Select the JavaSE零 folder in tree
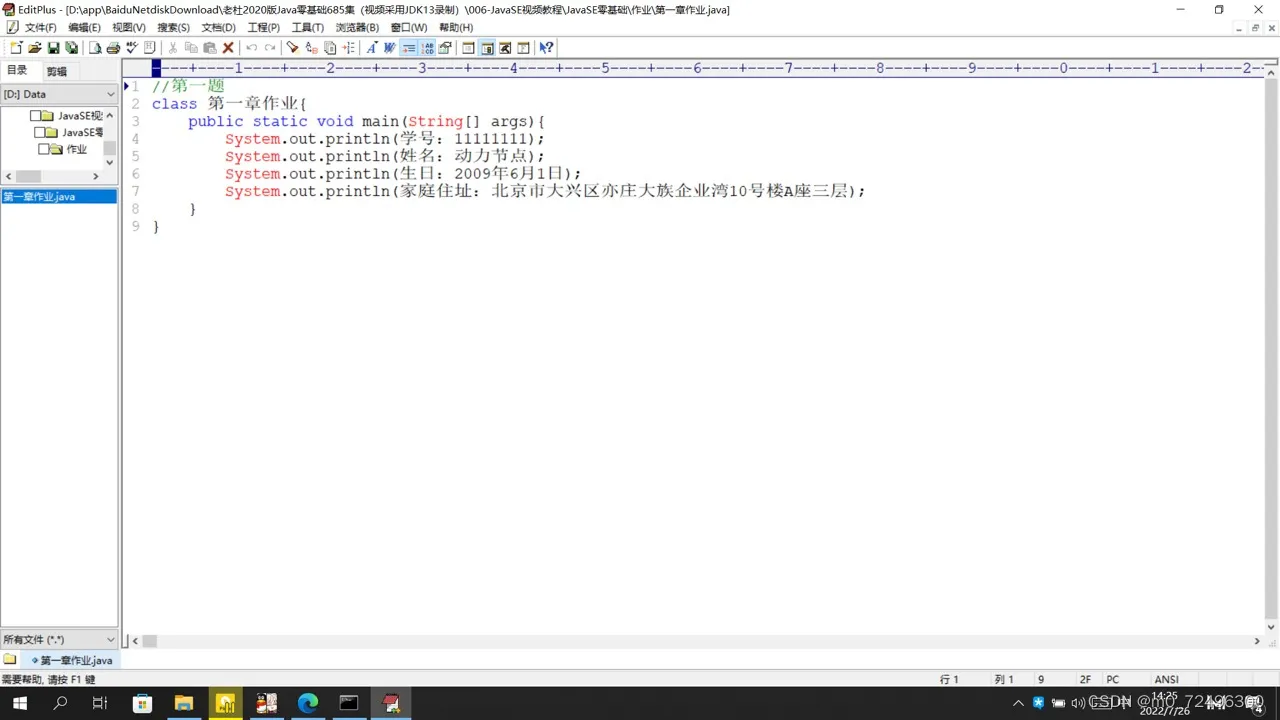 [x=83, y=132]
